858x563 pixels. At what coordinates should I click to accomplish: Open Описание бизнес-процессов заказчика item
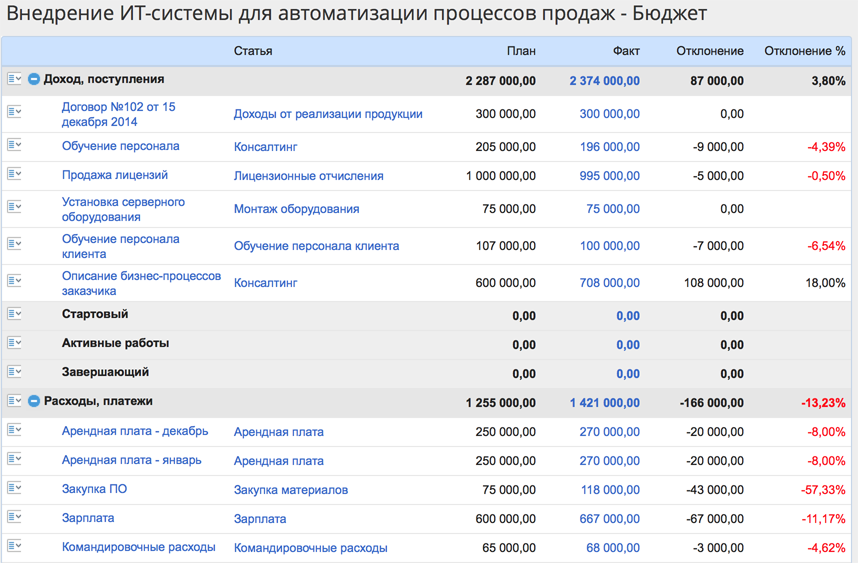(x=141, y=283)
